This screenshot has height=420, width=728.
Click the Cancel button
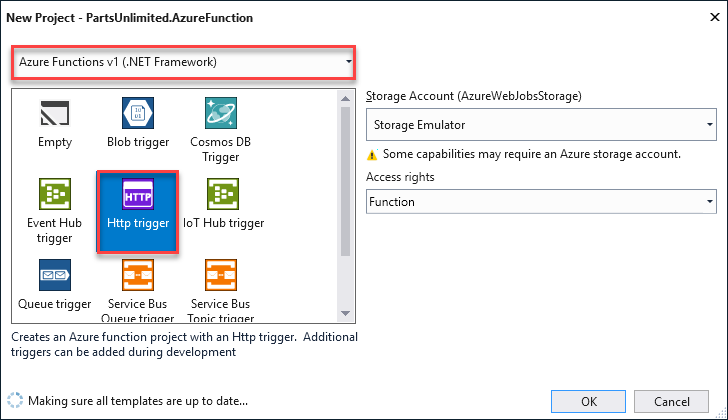671,401
